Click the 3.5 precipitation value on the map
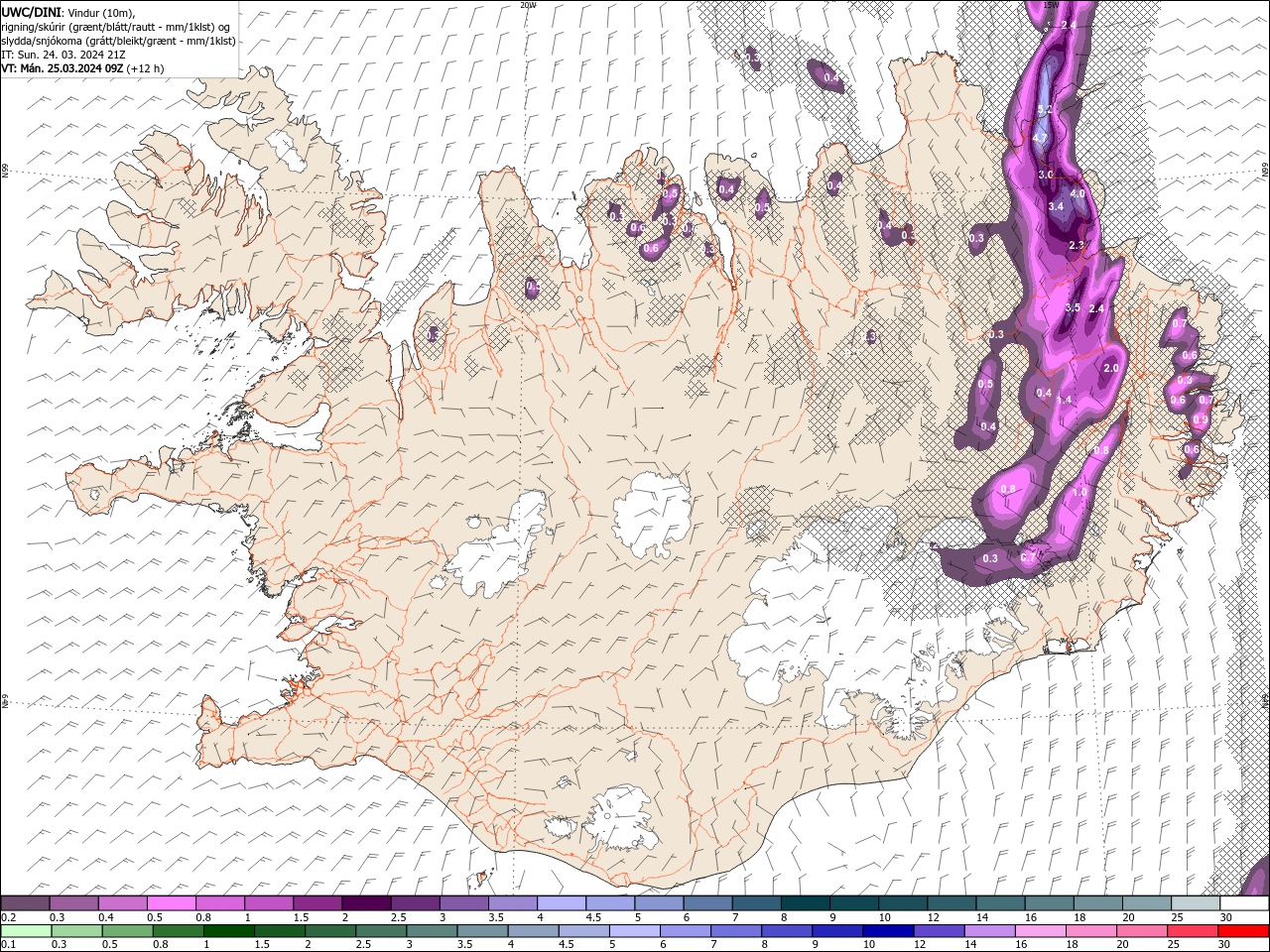The width and height of the screenshot is (1270, 952). coord(1073,308)
